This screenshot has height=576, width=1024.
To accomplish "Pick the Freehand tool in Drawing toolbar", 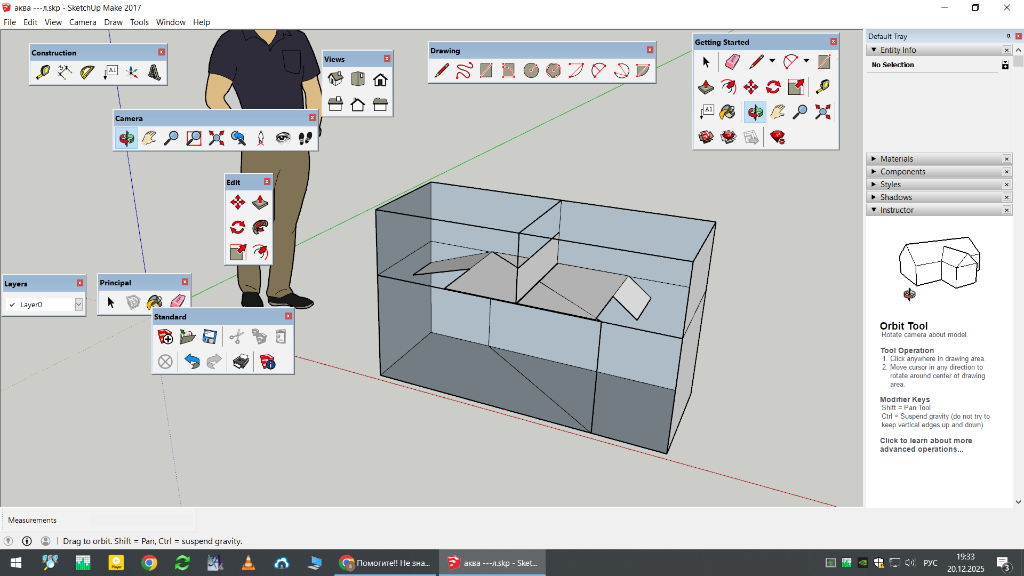I will (464, 70).
